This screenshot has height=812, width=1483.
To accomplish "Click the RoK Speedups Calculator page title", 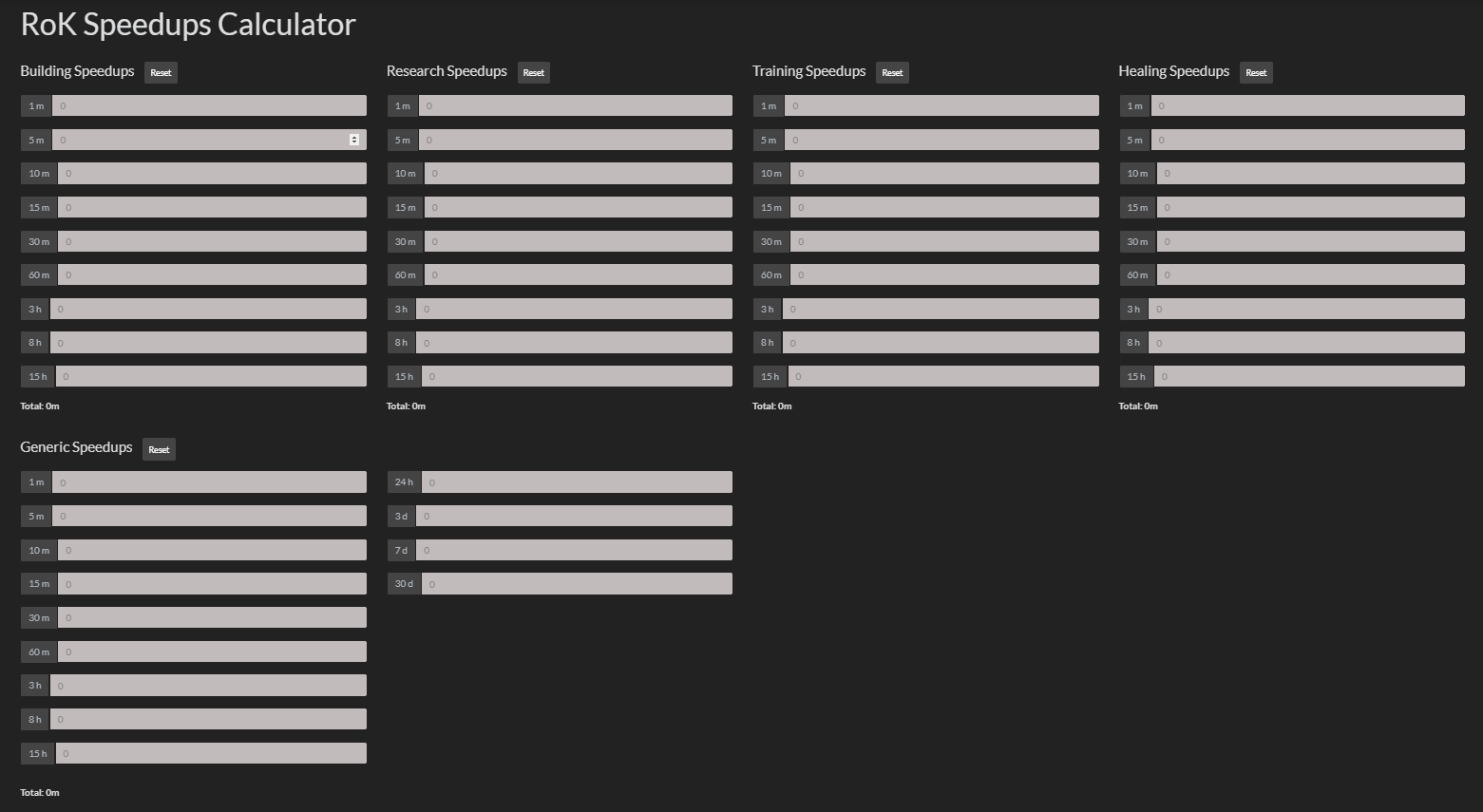I will point(188,24).
